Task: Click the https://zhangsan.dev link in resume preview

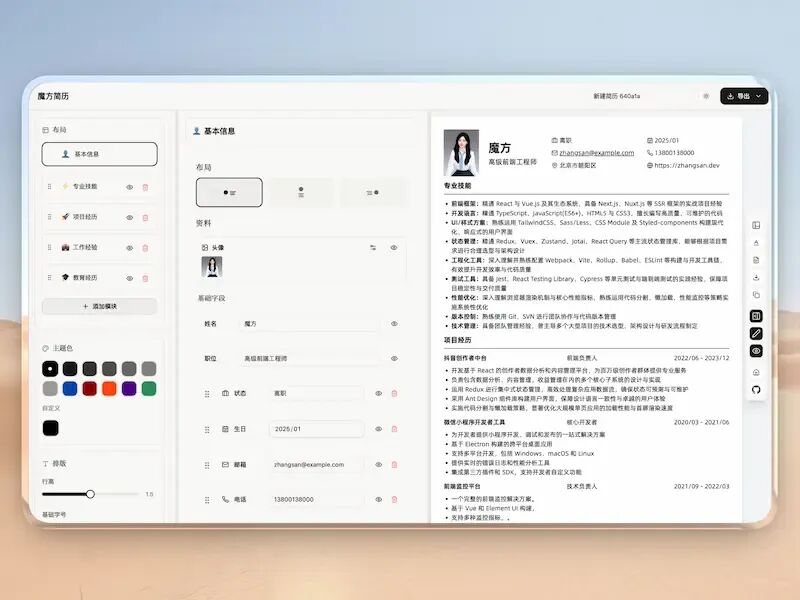Action: 687,165
